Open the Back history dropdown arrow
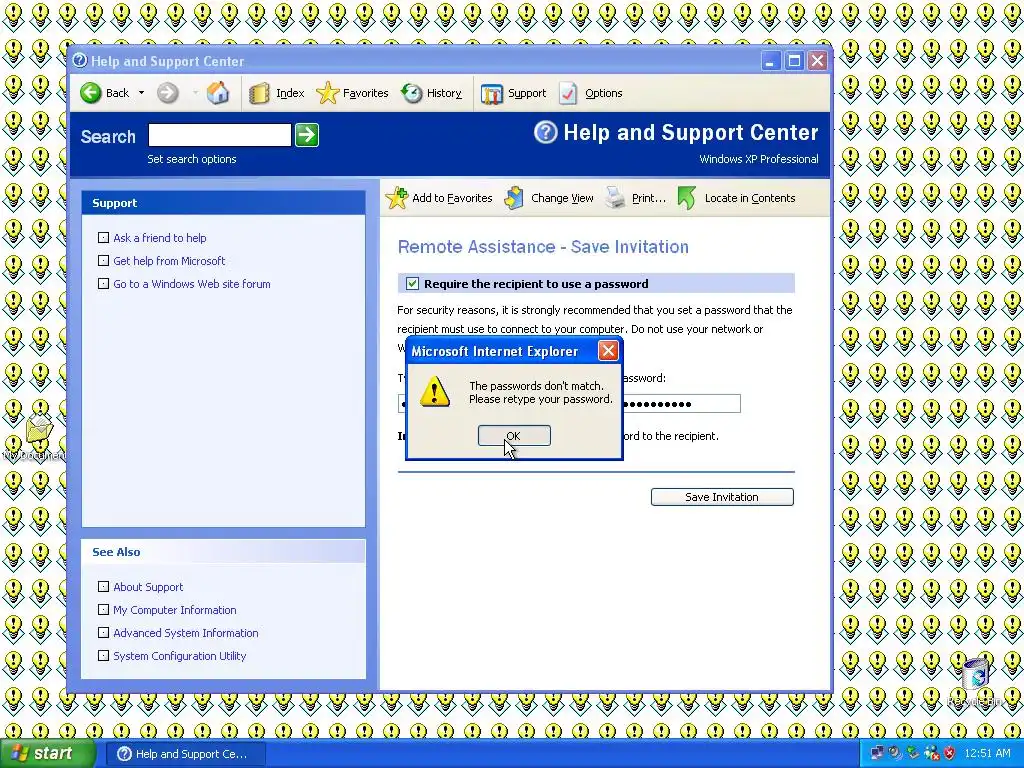1024x768 pixels. click(141, 93)
